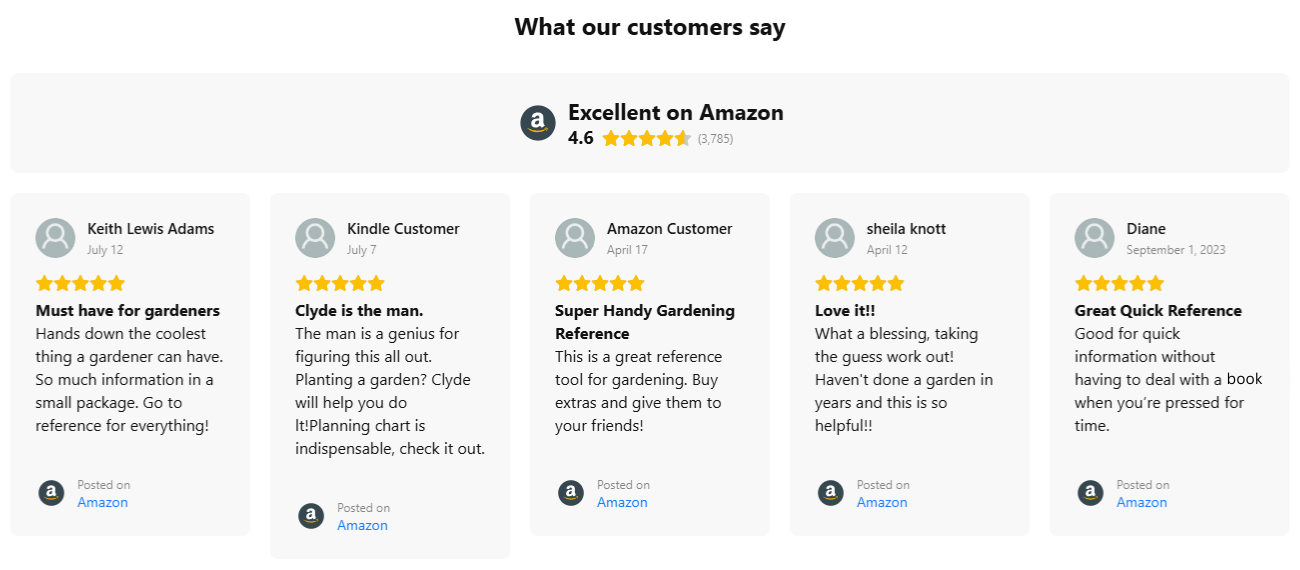Click sheila knott's avatar icon
This screenshot has height=570, width=1300.
pyautogui.click(x=835, y=238)
